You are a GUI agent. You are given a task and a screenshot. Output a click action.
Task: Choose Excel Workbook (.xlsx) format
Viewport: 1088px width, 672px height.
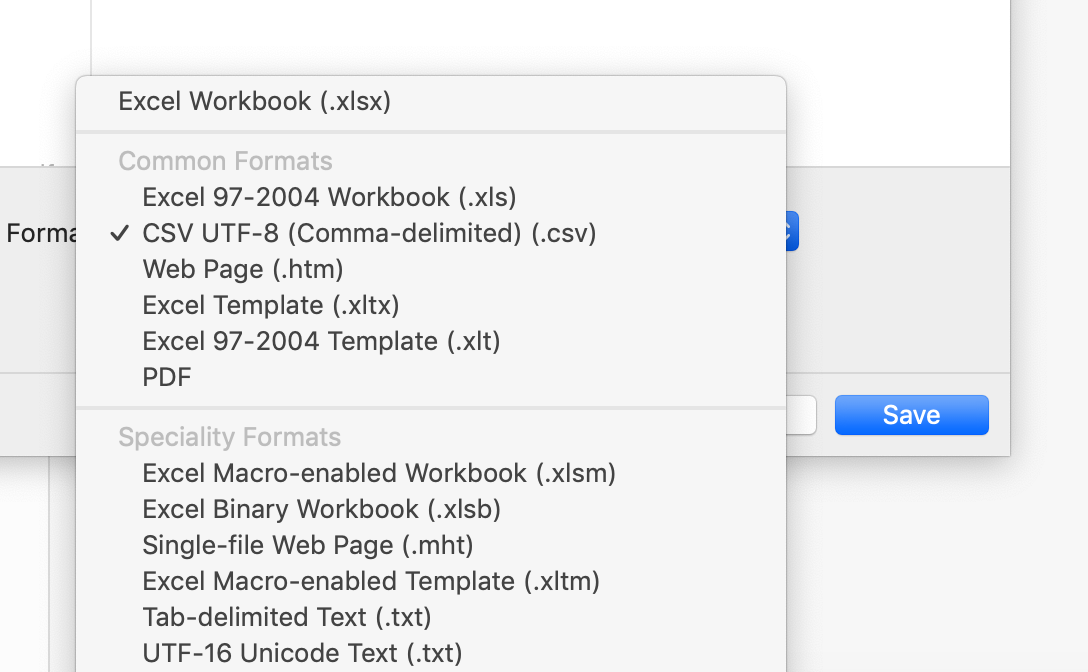254,101
